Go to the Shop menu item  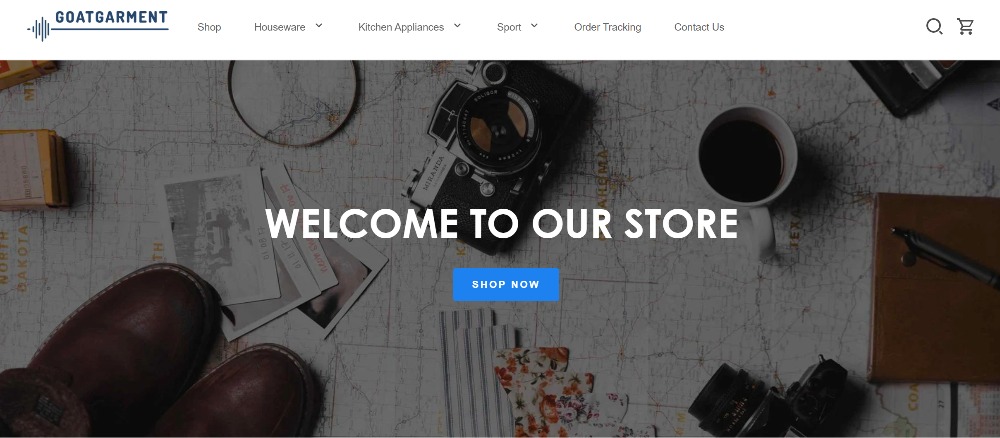coord(209,27)
